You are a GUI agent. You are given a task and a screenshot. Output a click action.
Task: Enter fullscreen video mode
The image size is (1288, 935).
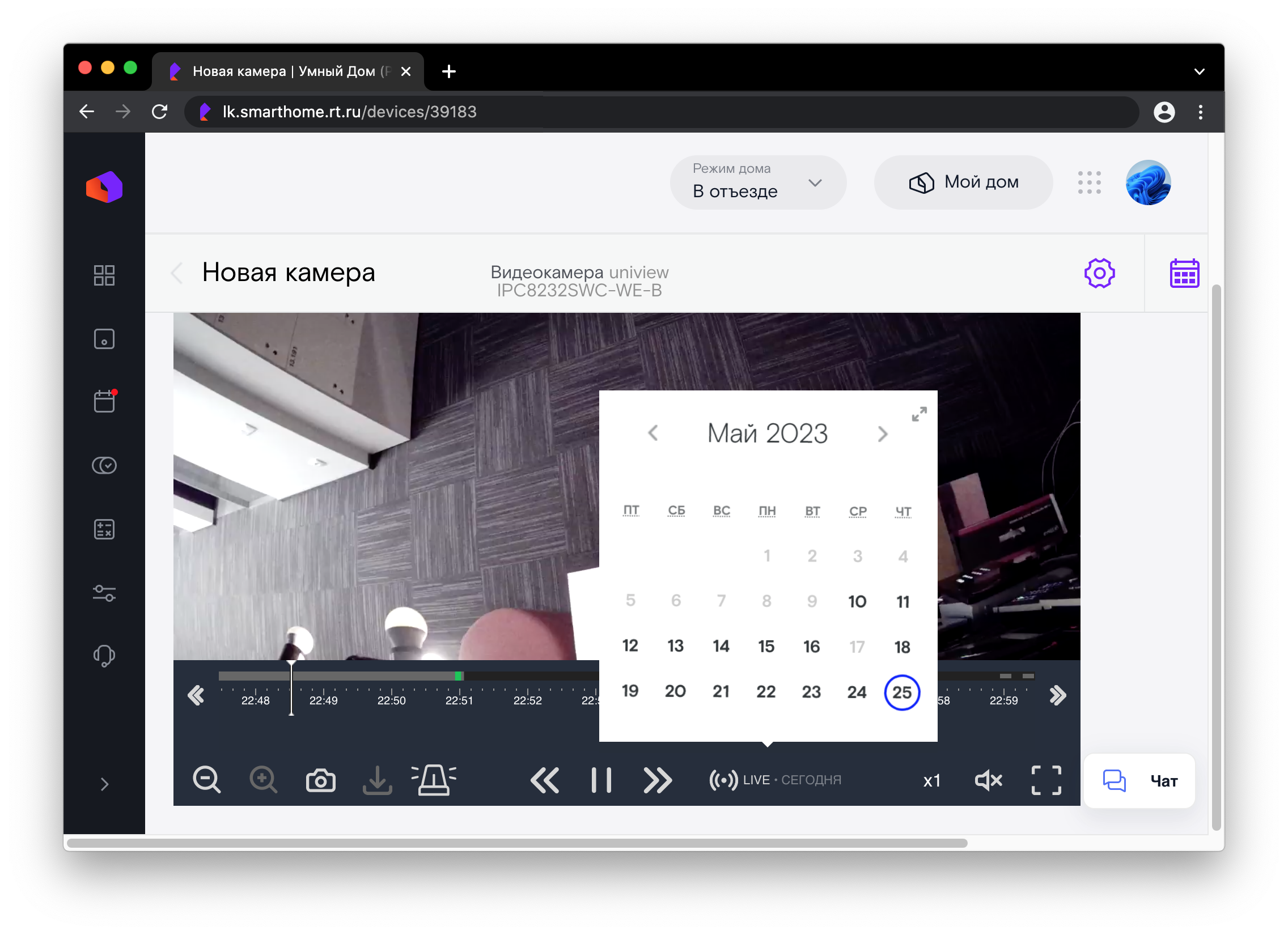tap(1045, 780)
